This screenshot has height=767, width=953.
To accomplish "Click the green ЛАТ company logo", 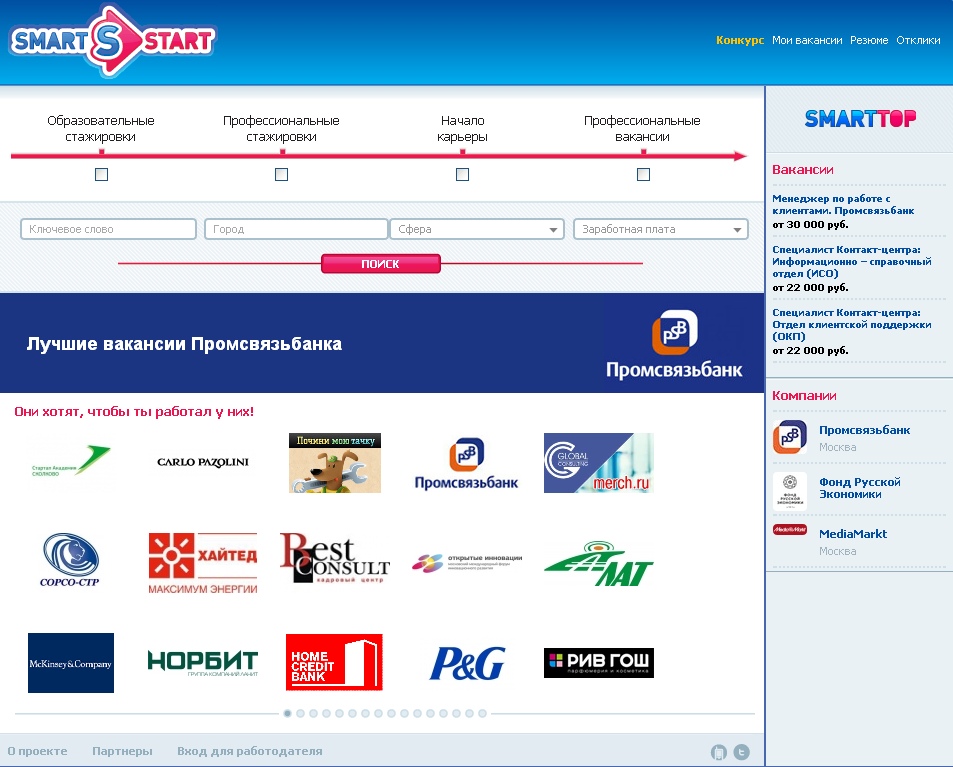I will [599, 564].
